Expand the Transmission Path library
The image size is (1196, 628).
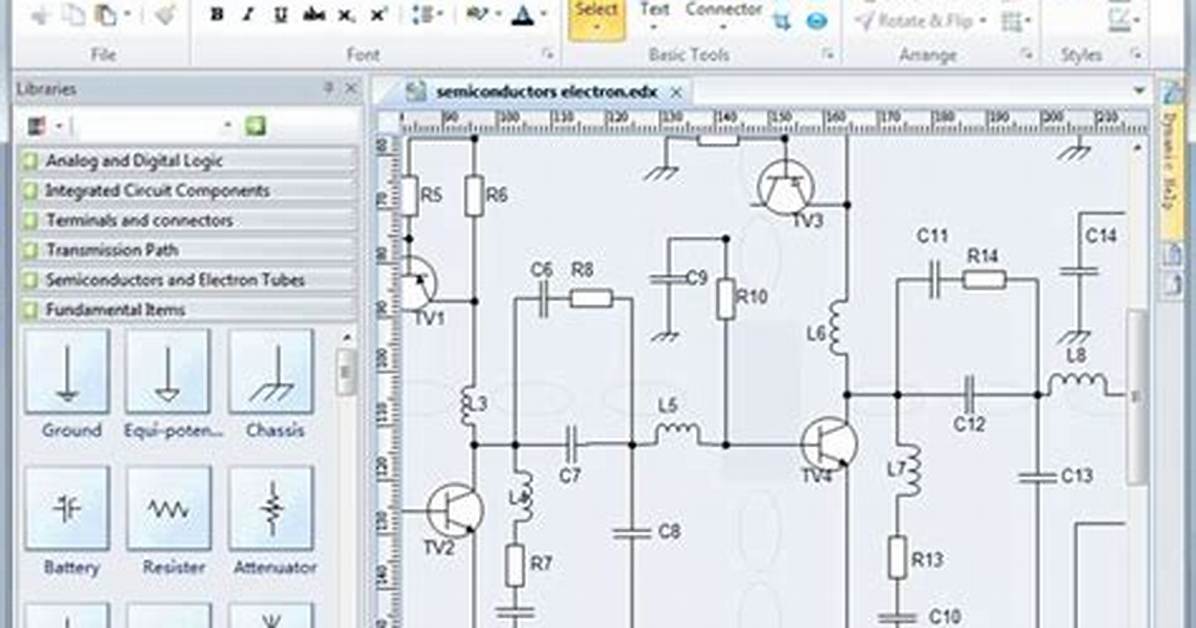[188, 250]
